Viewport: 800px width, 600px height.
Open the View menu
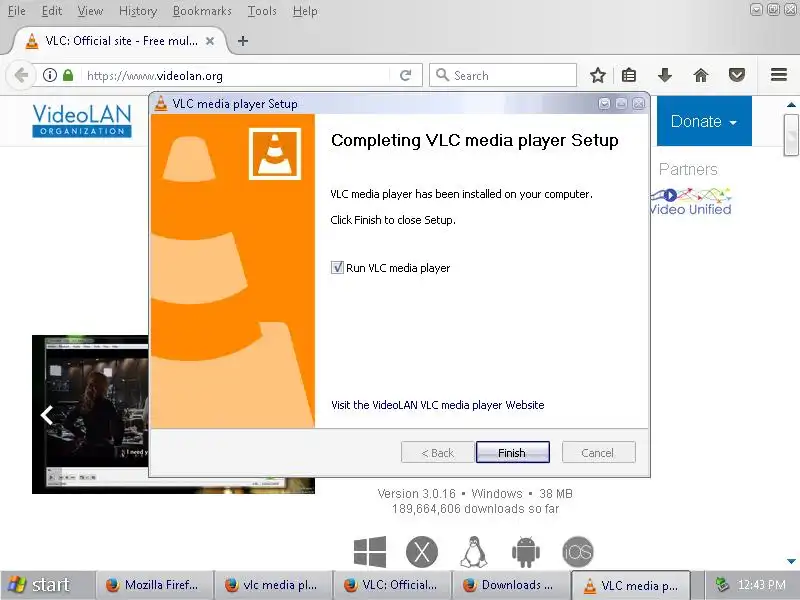click(x=90, y=11)
